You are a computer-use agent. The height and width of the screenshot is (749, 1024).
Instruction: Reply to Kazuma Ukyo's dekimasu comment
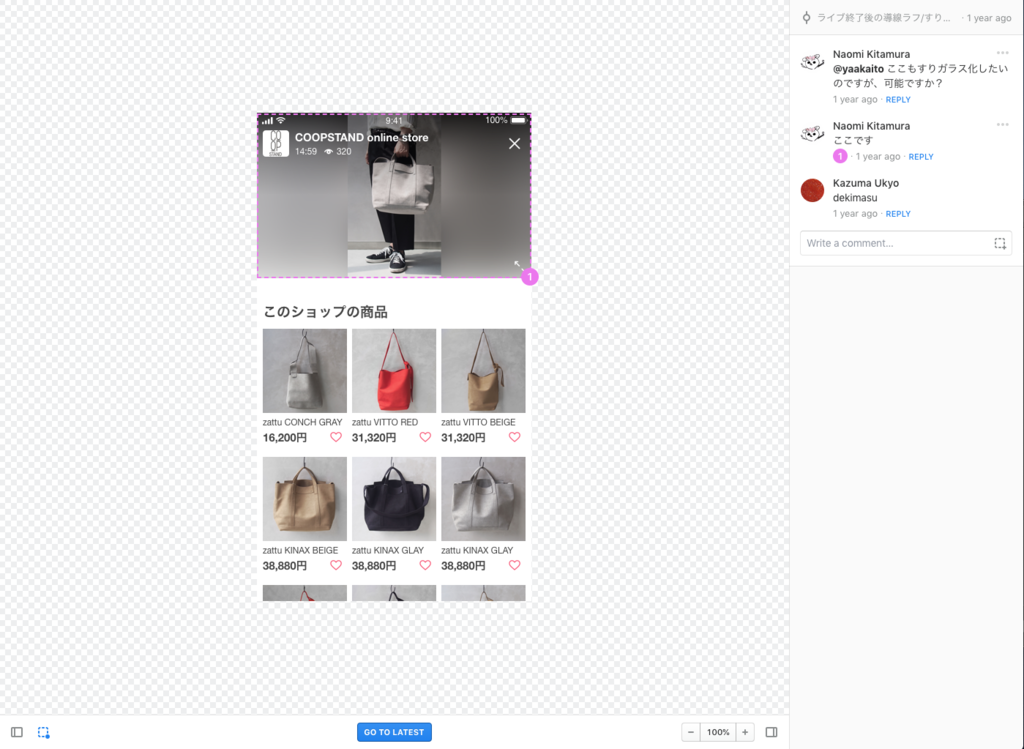pyautogui.click(x=898, y=214)
